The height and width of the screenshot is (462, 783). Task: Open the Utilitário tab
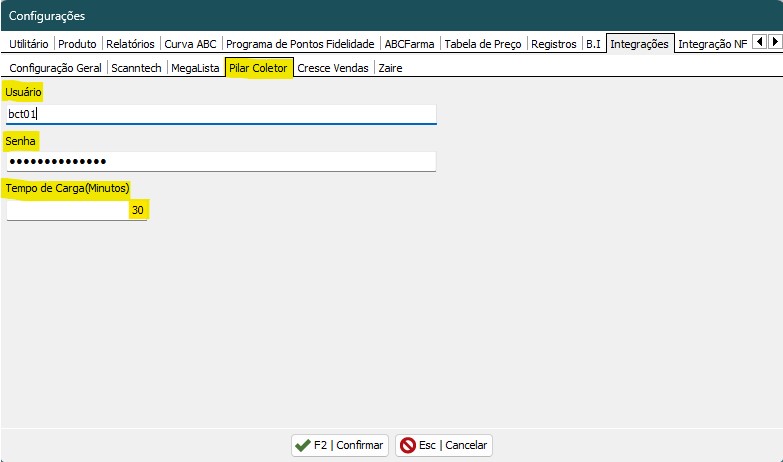point(29,44)
